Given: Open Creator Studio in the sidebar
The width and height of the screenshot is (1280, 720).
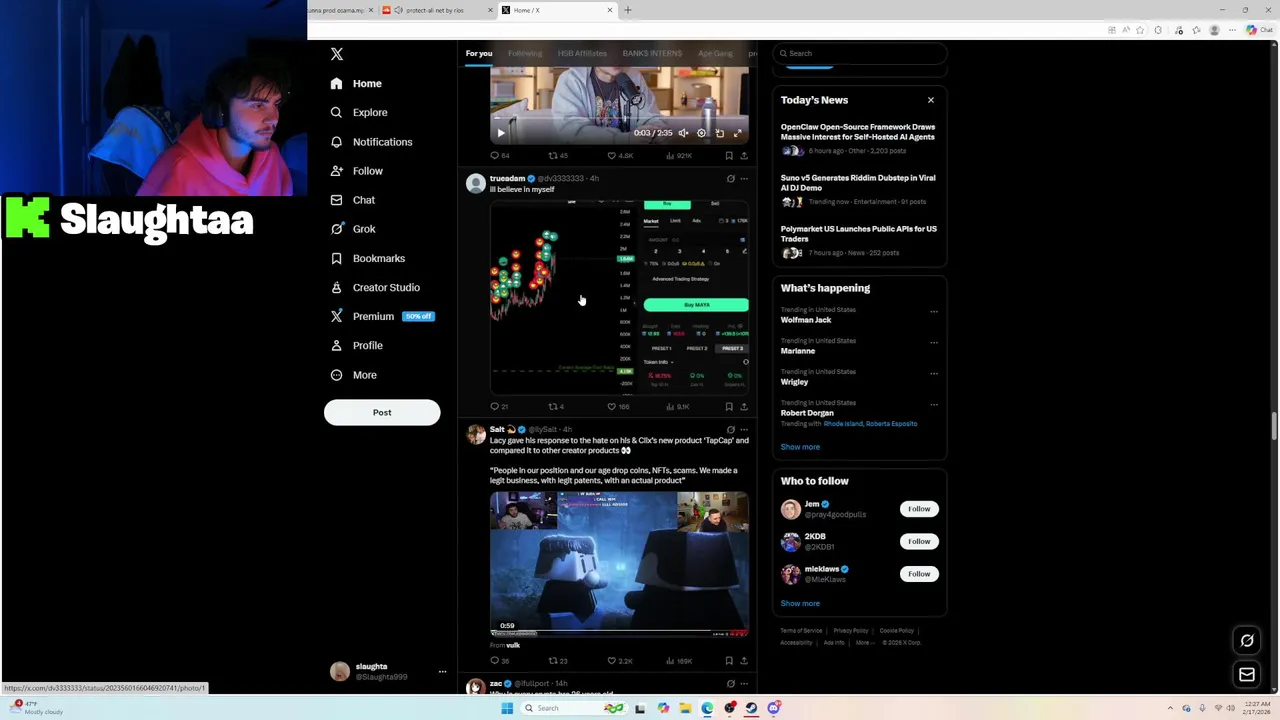Looking at the screenshot, I should point(375,287).
